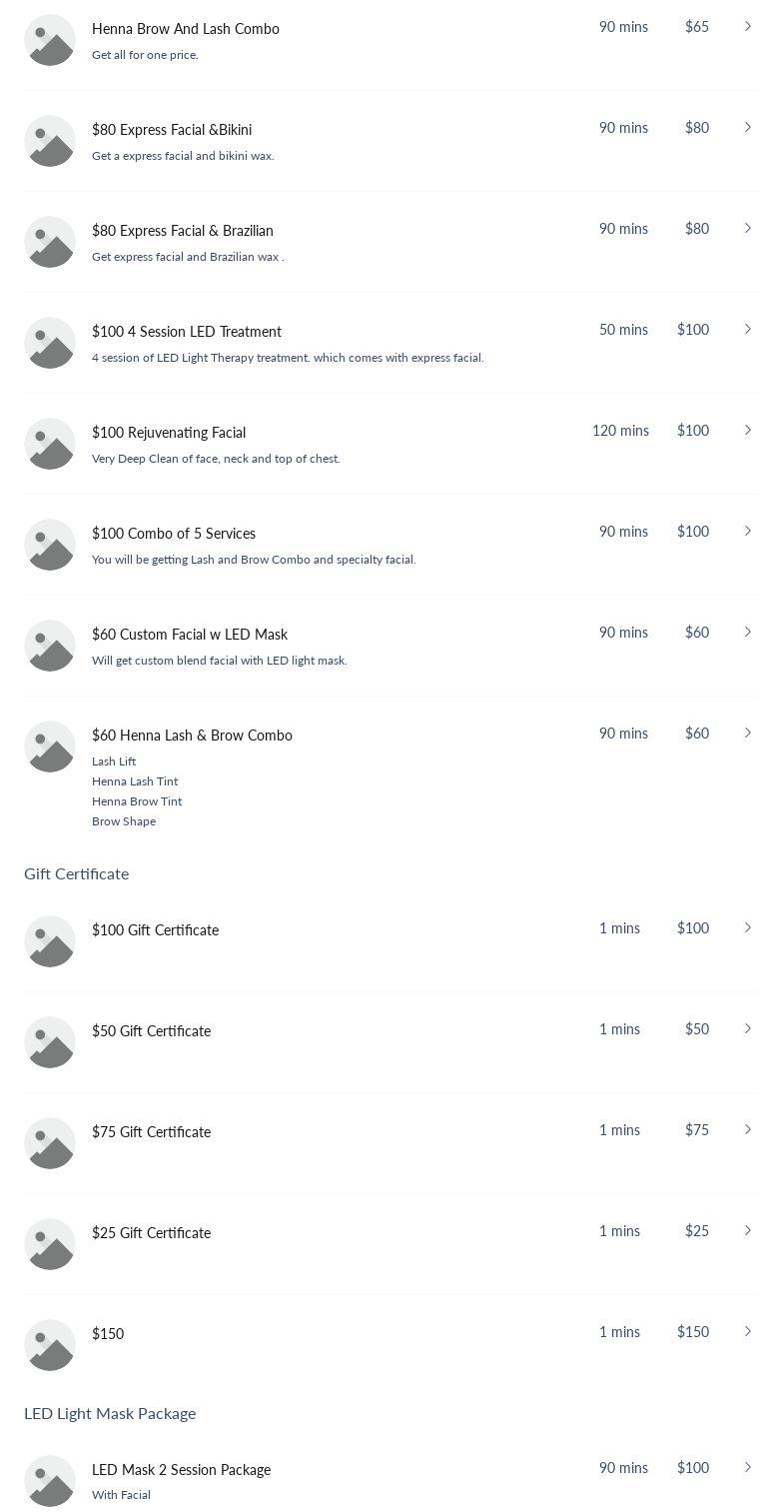Open chevron arrow for $100 4 Session LED Treatment
Image resolution: width=784 pixels, height=1512 pixels.
[x=747, y=330]
